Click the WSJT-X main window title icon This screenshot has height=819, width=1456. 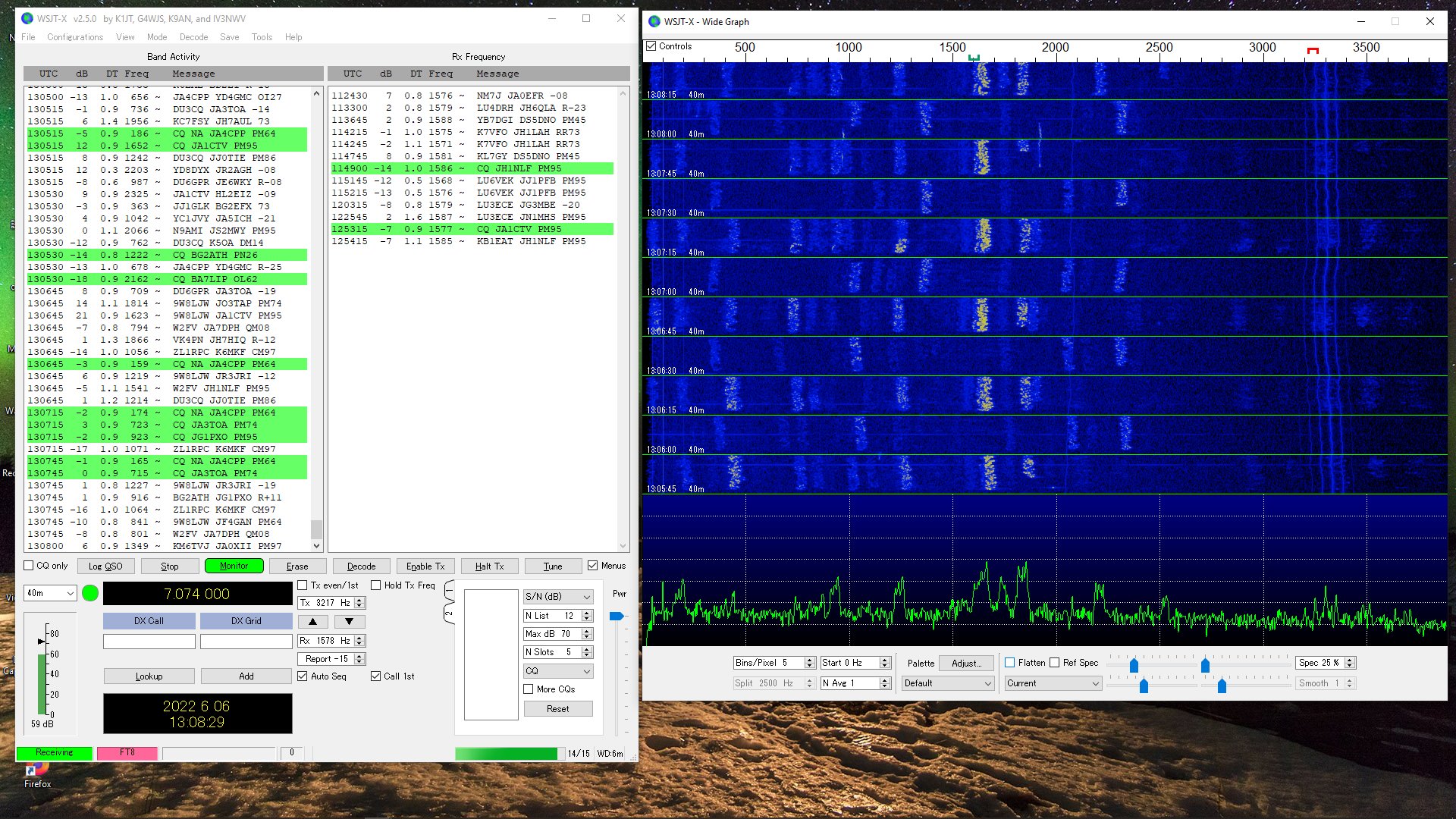click(27, 18)
